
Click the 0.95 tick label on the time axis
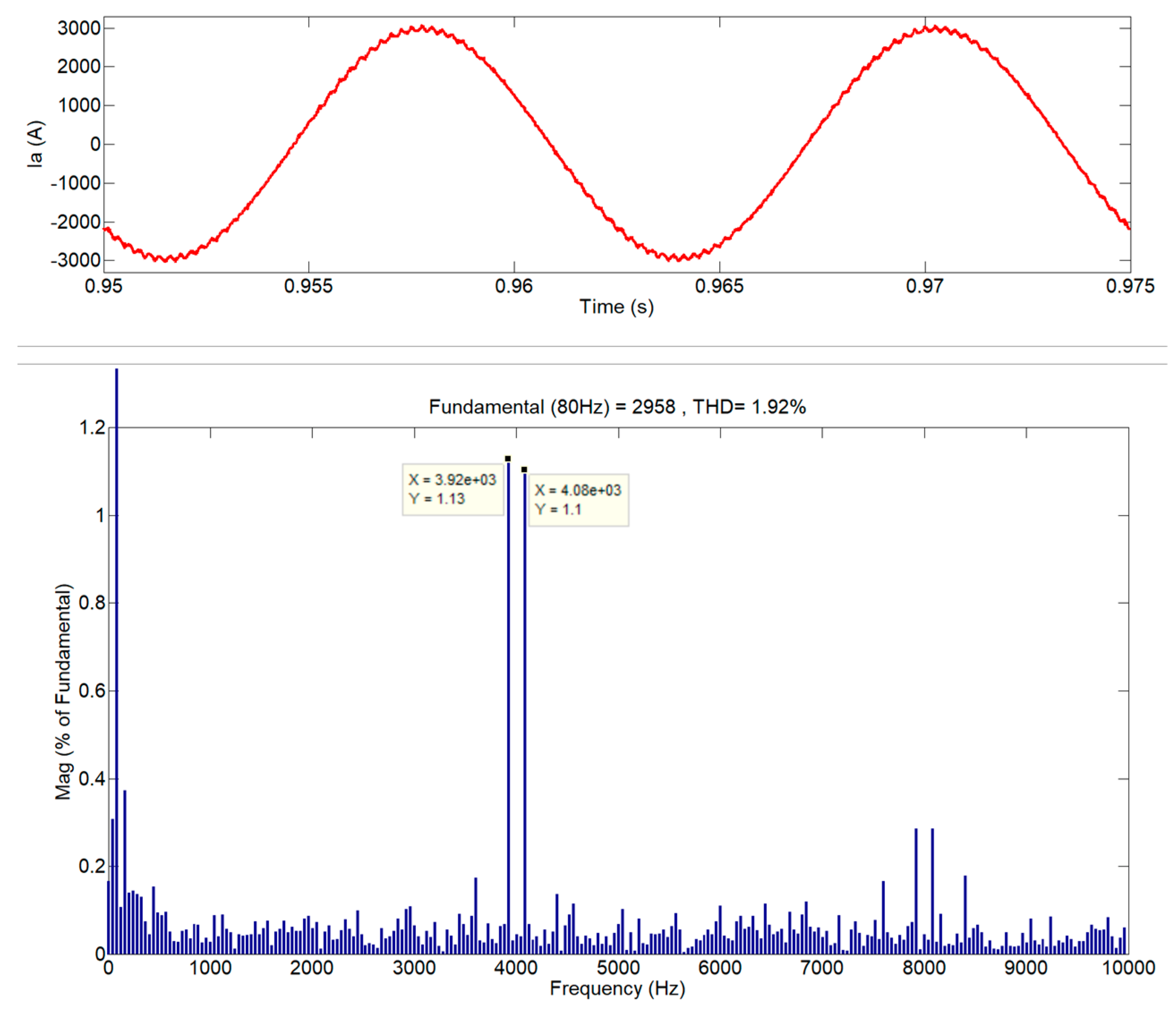[103, 285]
